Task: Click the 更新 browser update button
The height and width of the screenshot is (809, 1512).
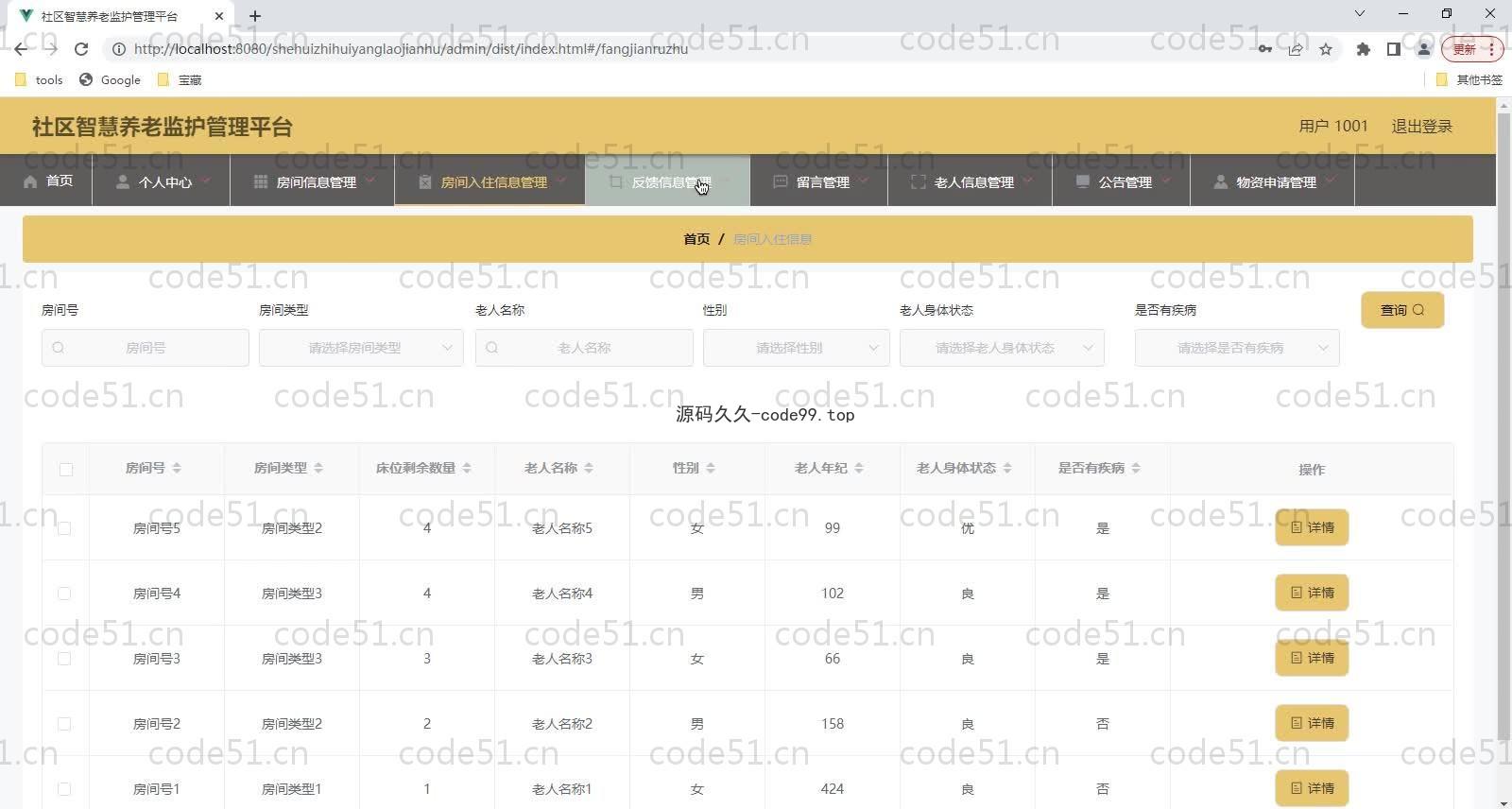Action: (x=1471, y=49)
